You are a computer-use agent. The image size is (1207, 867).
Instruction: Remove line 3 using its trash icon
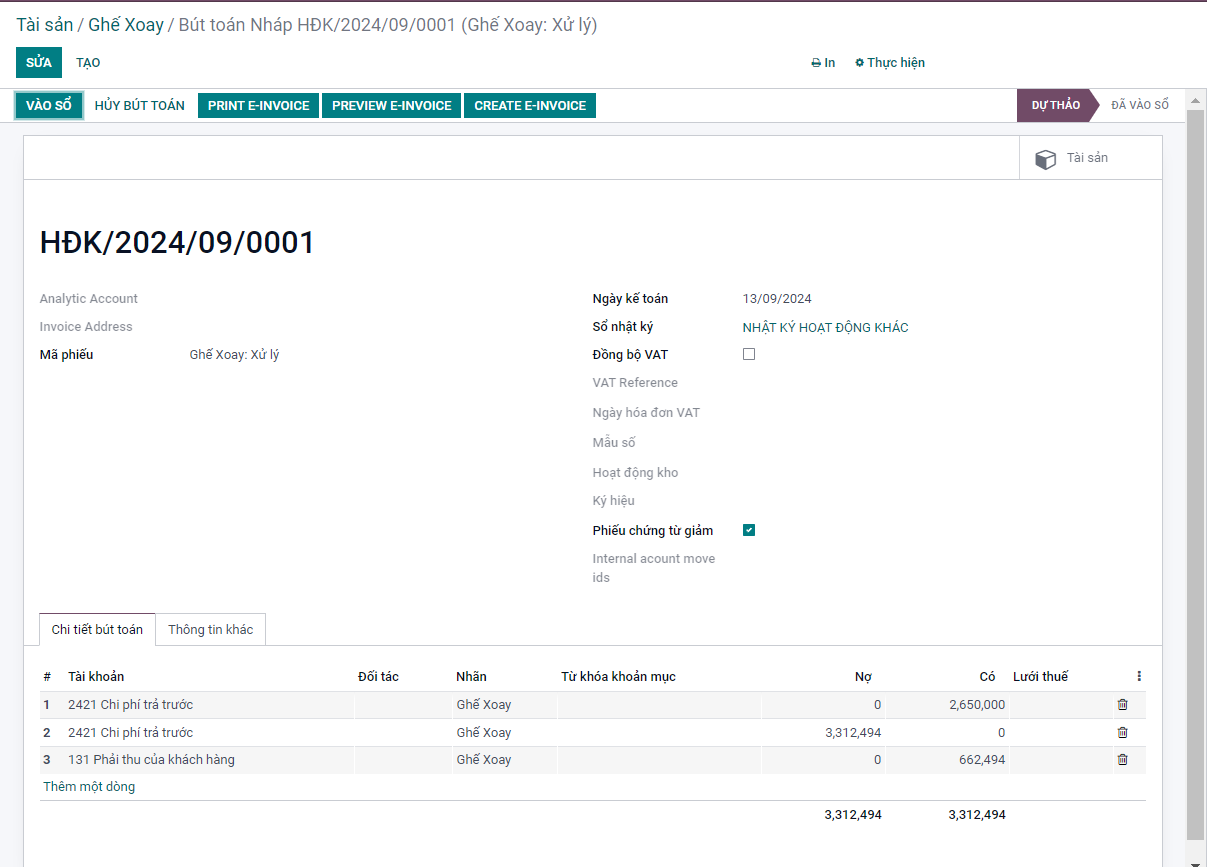click(1122, 760)
